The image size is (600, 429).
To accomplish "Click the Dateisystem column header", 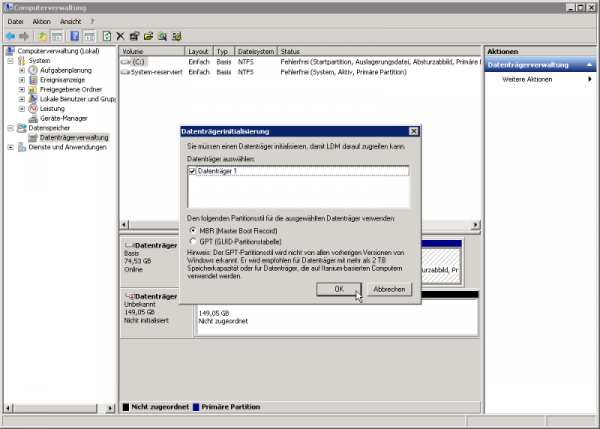I will [255, 50].
